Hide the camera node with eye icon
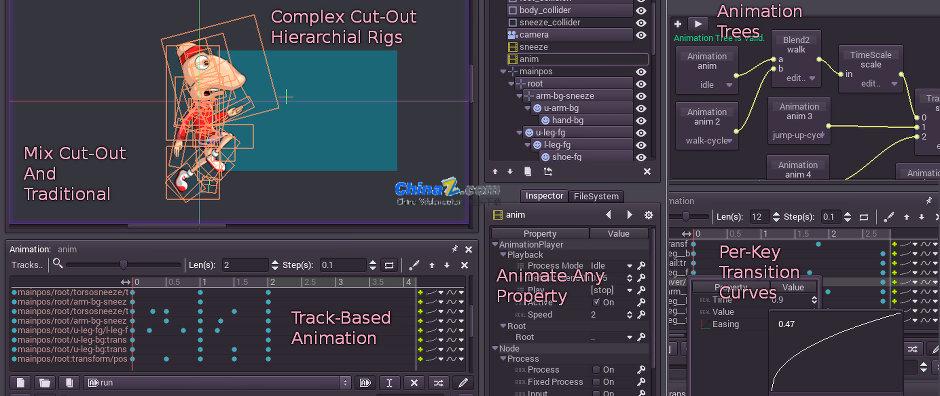The height and width of the screenshot is (396, 940). click(x=641, y=35)
